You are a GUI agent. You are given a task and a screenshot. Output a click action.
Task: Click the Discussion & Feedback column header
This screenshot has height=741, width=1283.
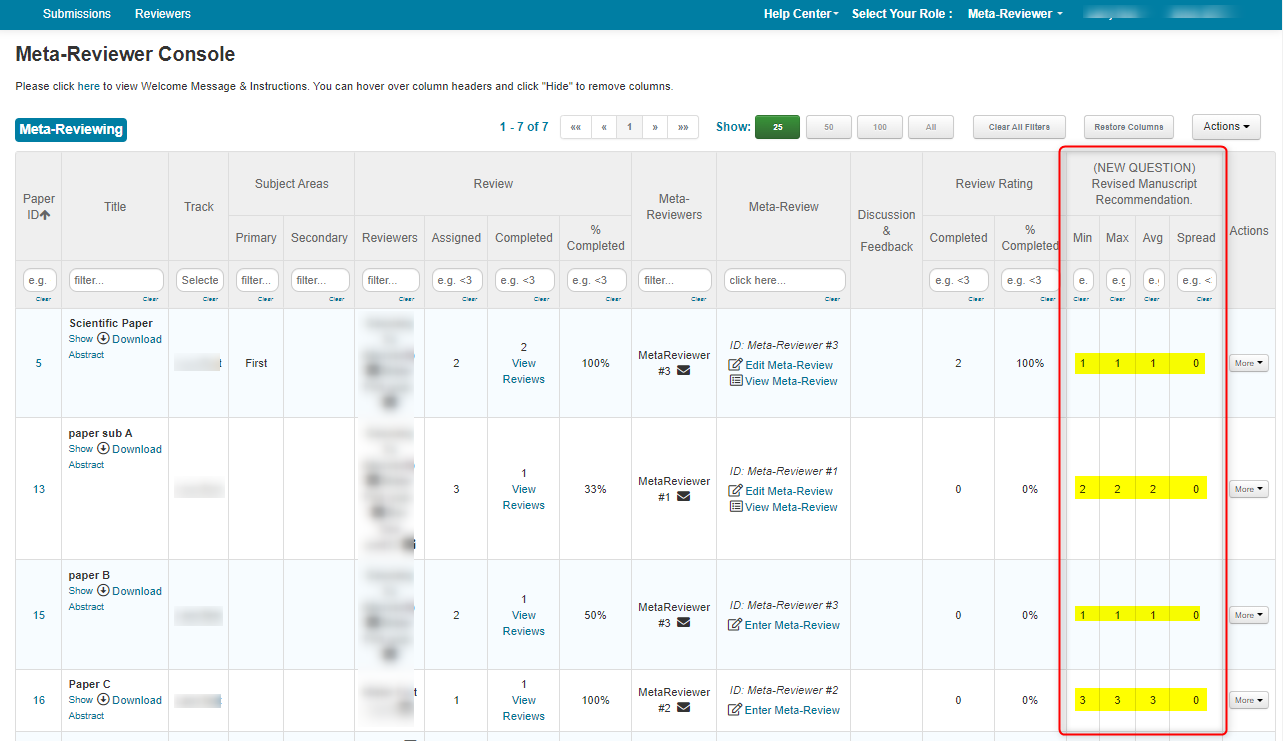[886, 231]
